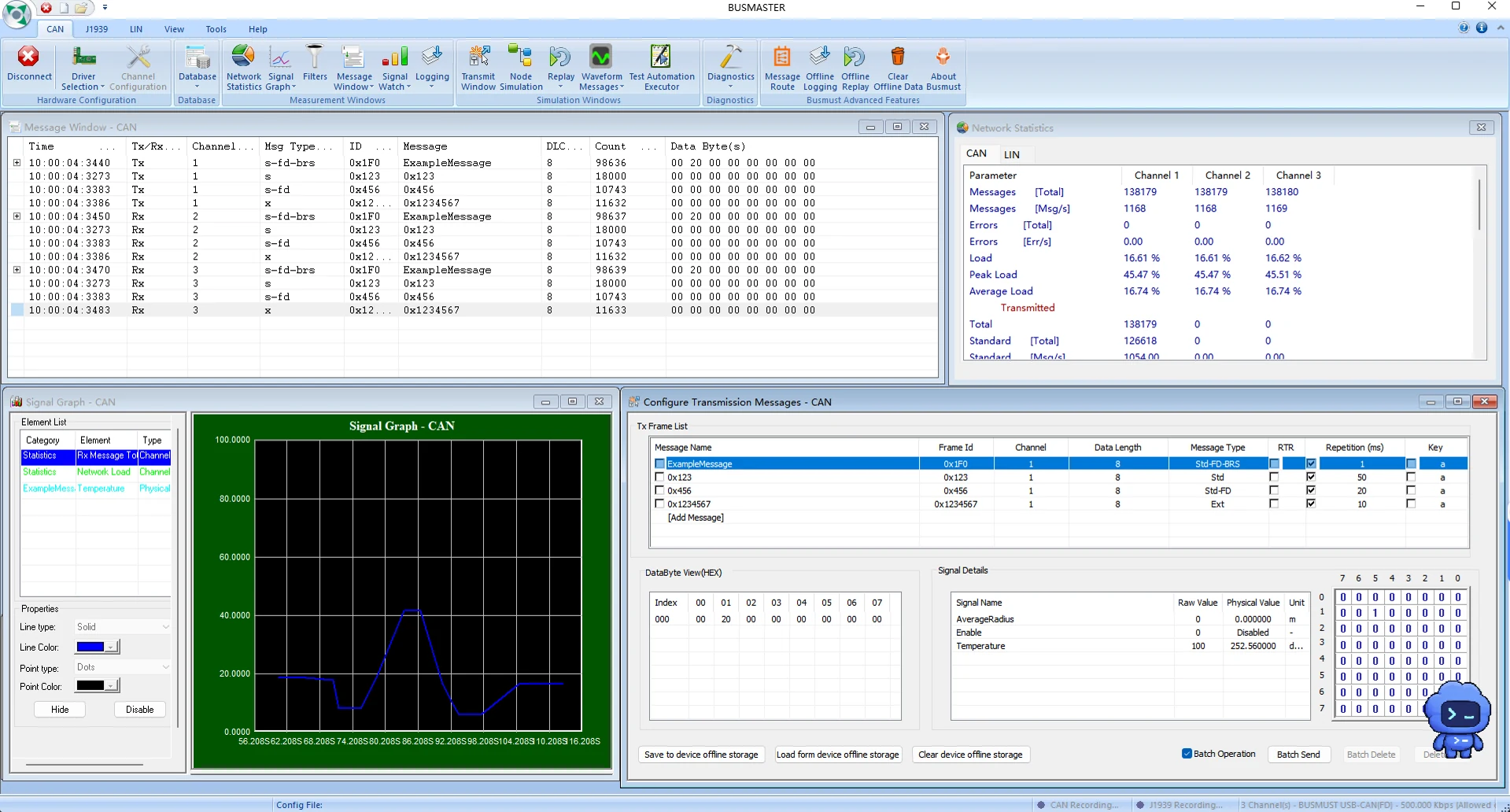Click the help question mark icon
This screenshot has height=812, width=1510.
pyautogui.click(x=1464, y=28)
